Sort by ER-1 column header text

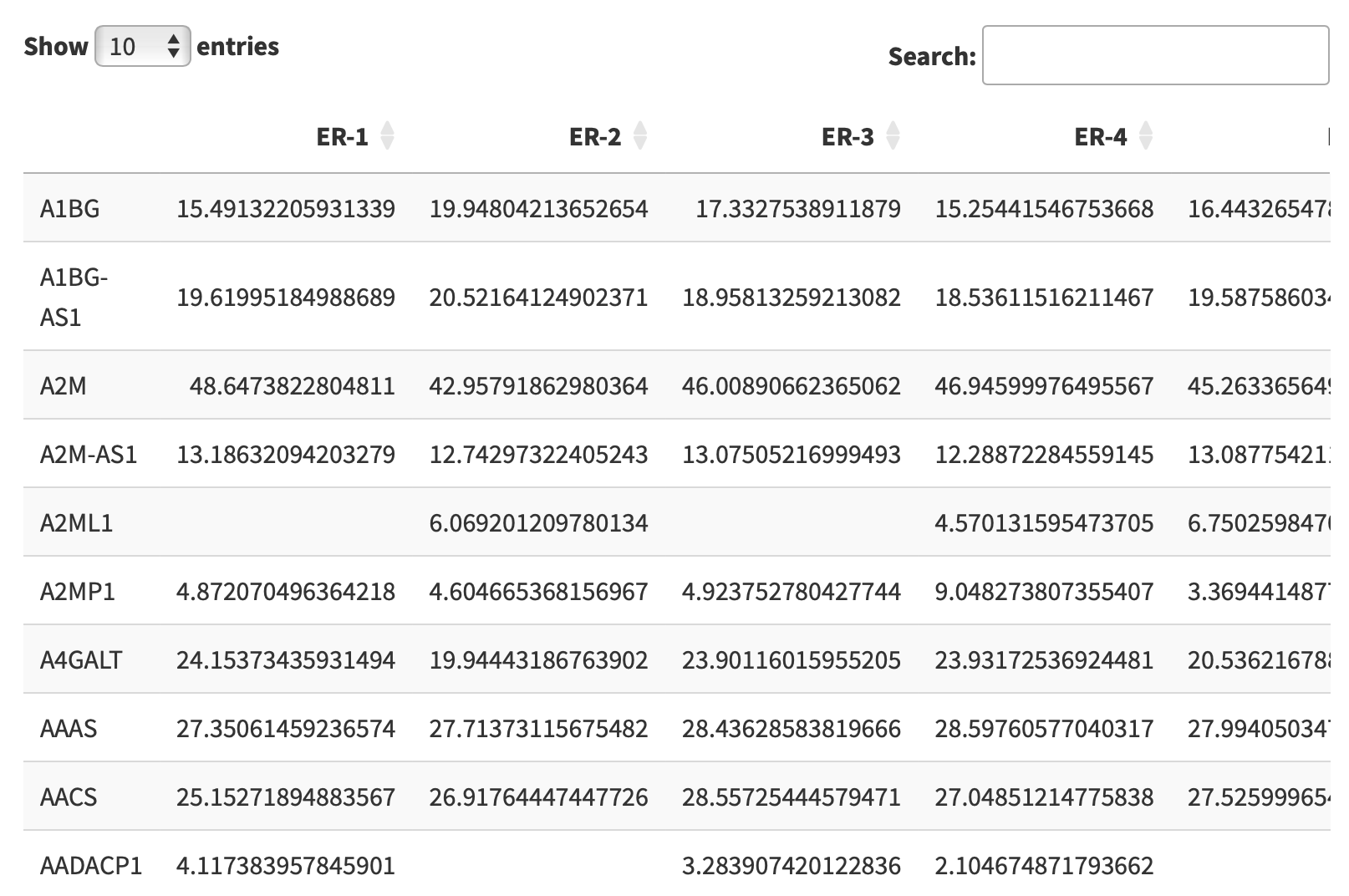(x=342, y=136)
